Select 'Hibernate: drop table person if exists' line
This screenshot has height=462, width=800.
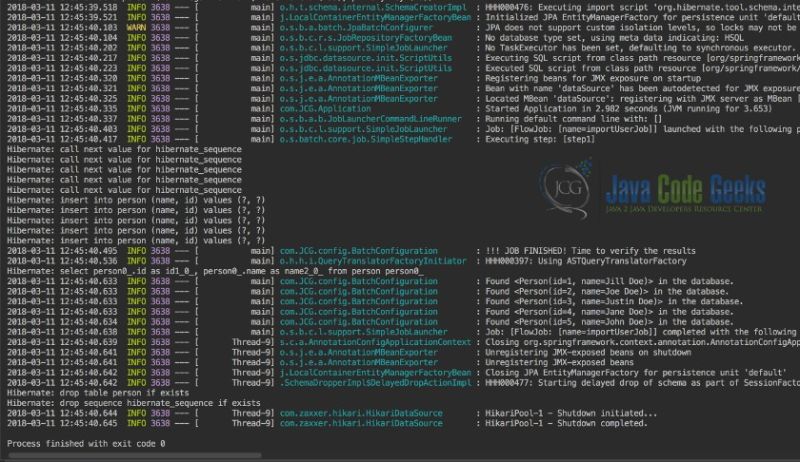point(98,393)
